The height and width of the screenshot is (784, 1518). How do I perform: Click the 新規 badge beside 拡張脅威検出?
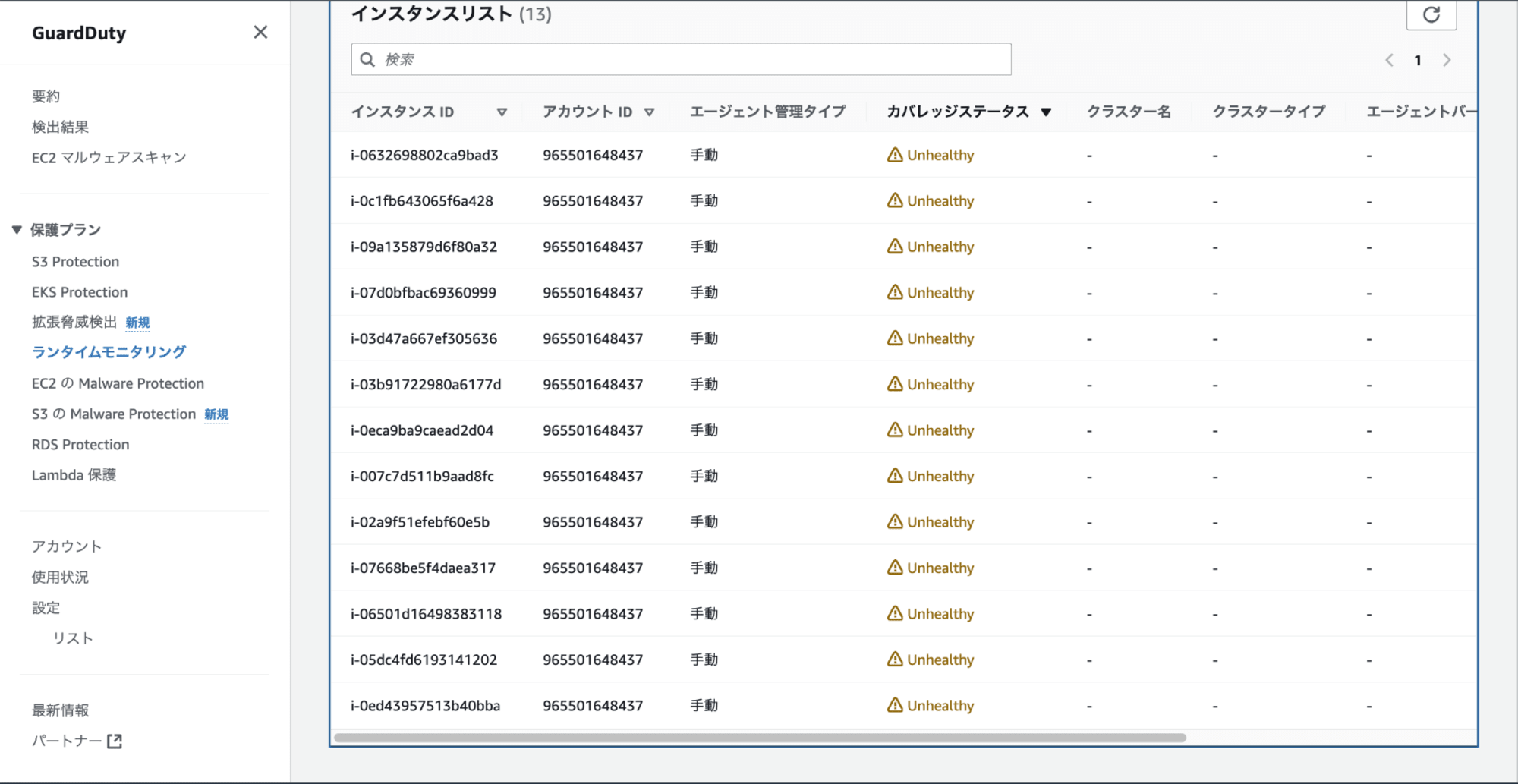pyautogui.click(x=137, y=323)
